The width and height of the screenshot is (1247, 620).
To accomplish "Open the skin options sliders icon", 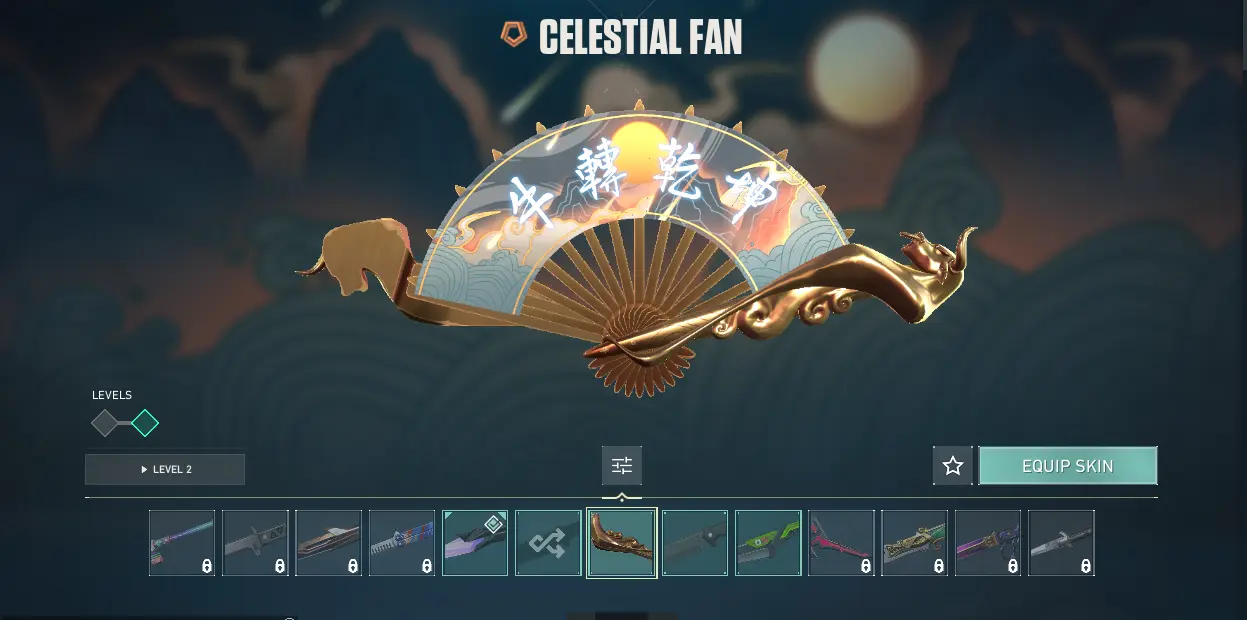I will click(622, 466).
